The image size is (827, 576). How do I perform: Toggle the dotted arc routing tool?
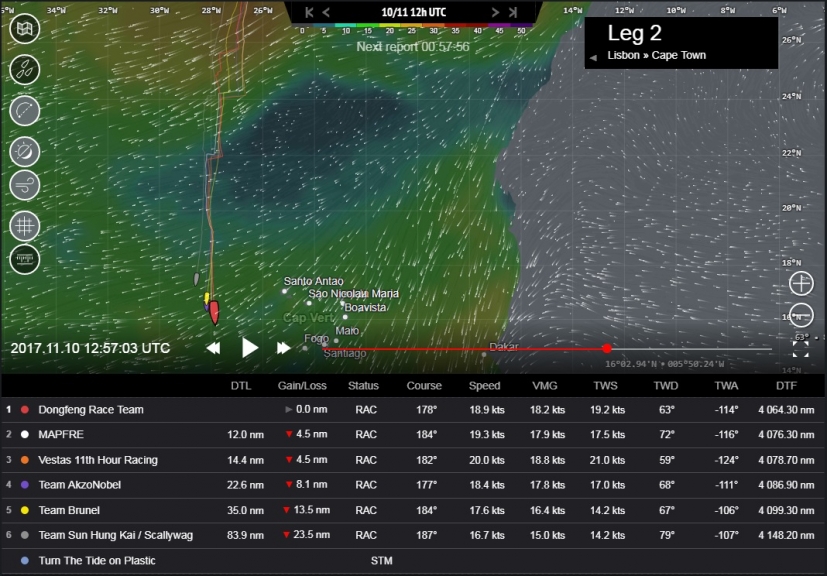[25, 111]
